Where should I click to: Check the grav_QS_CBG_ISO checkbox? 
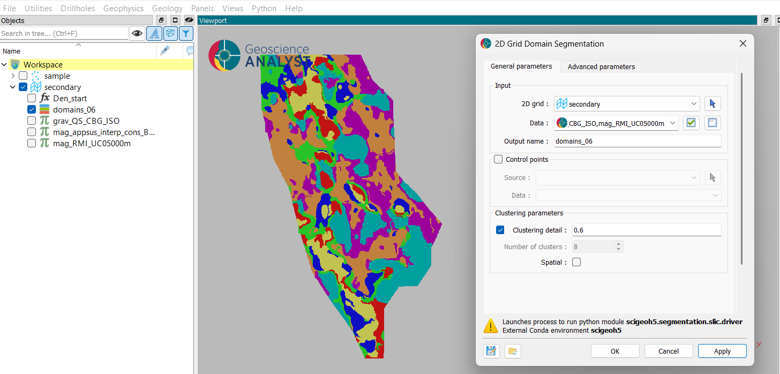[31, 121]
